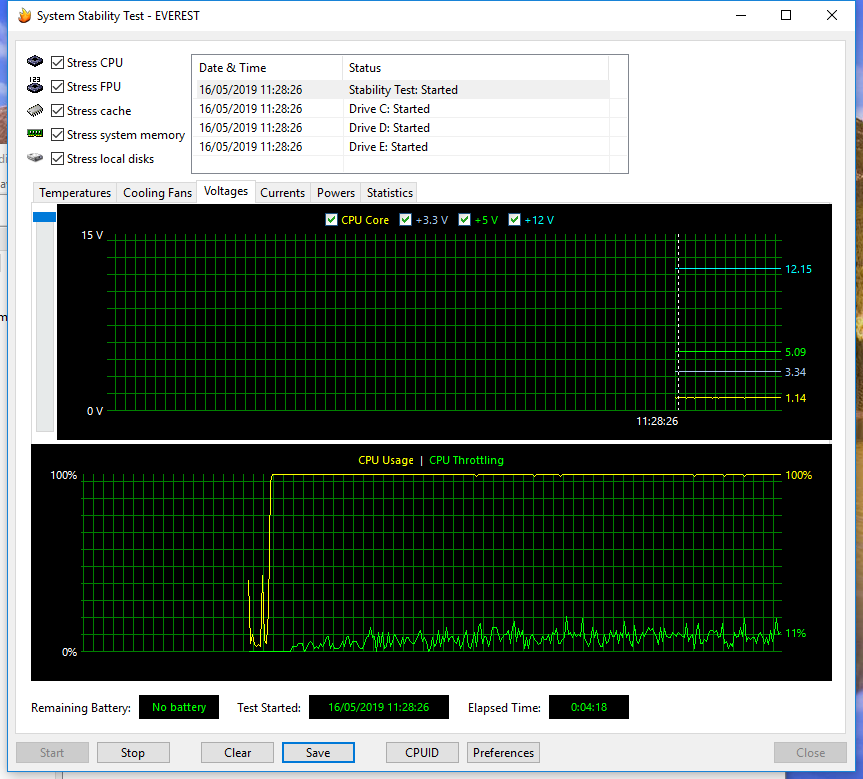Click the 5.09 voltage reading
This screenshot has height=779, width=863.
coord(795,352)
